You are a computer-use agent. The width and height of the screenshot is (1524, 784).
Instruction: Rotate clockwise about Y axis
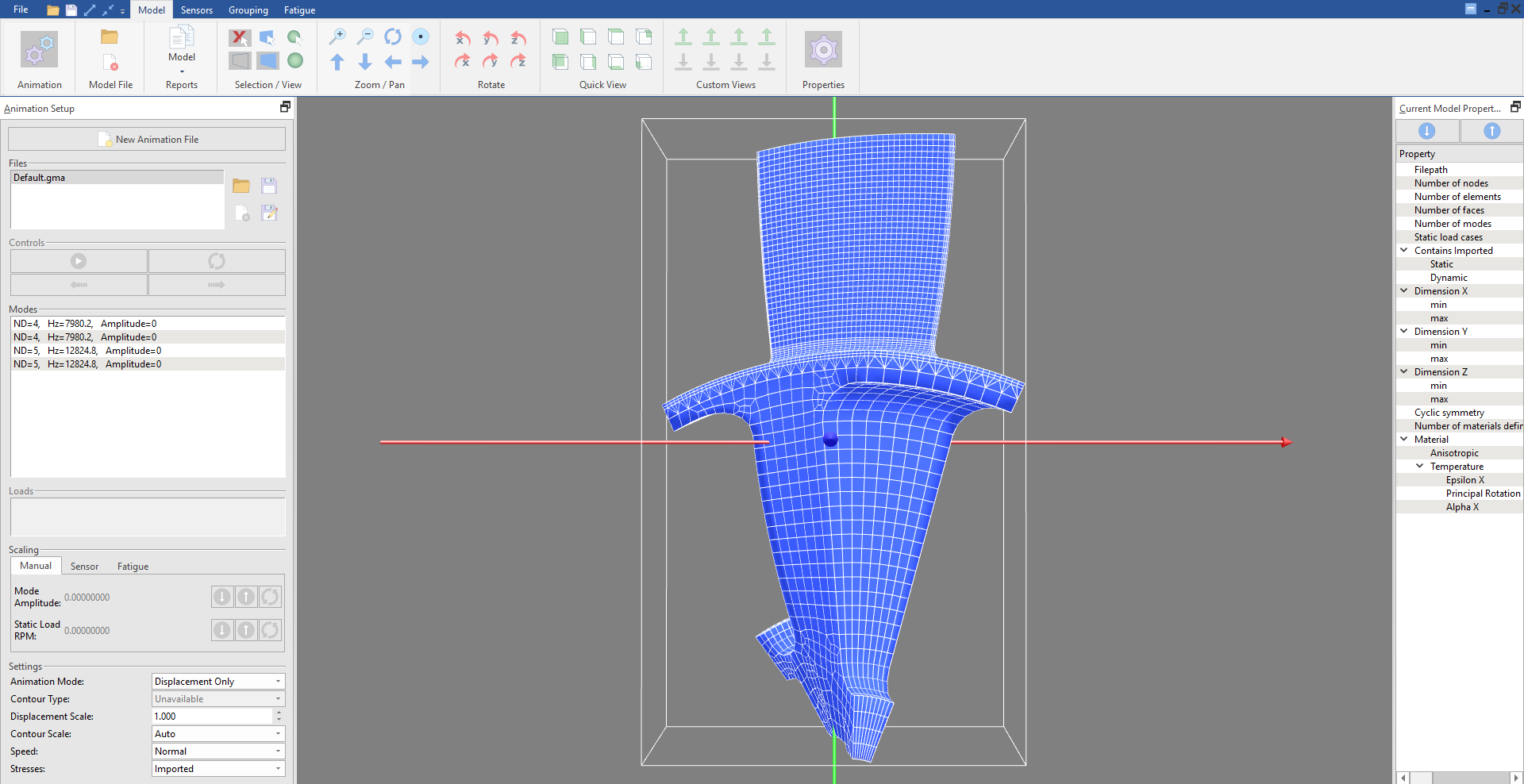[491, 61]
